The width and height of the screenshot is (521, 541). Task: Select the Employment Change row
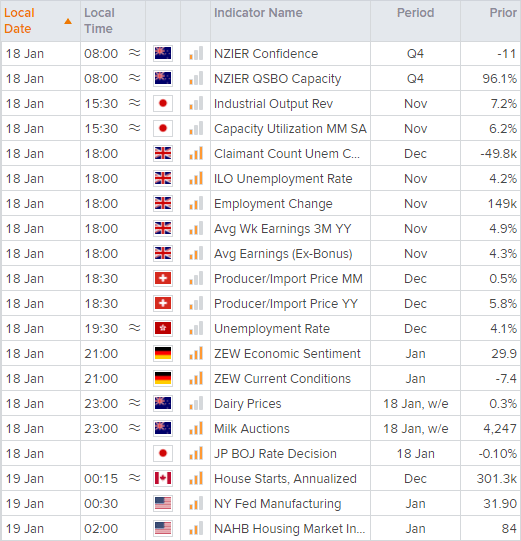click(260, 204)
